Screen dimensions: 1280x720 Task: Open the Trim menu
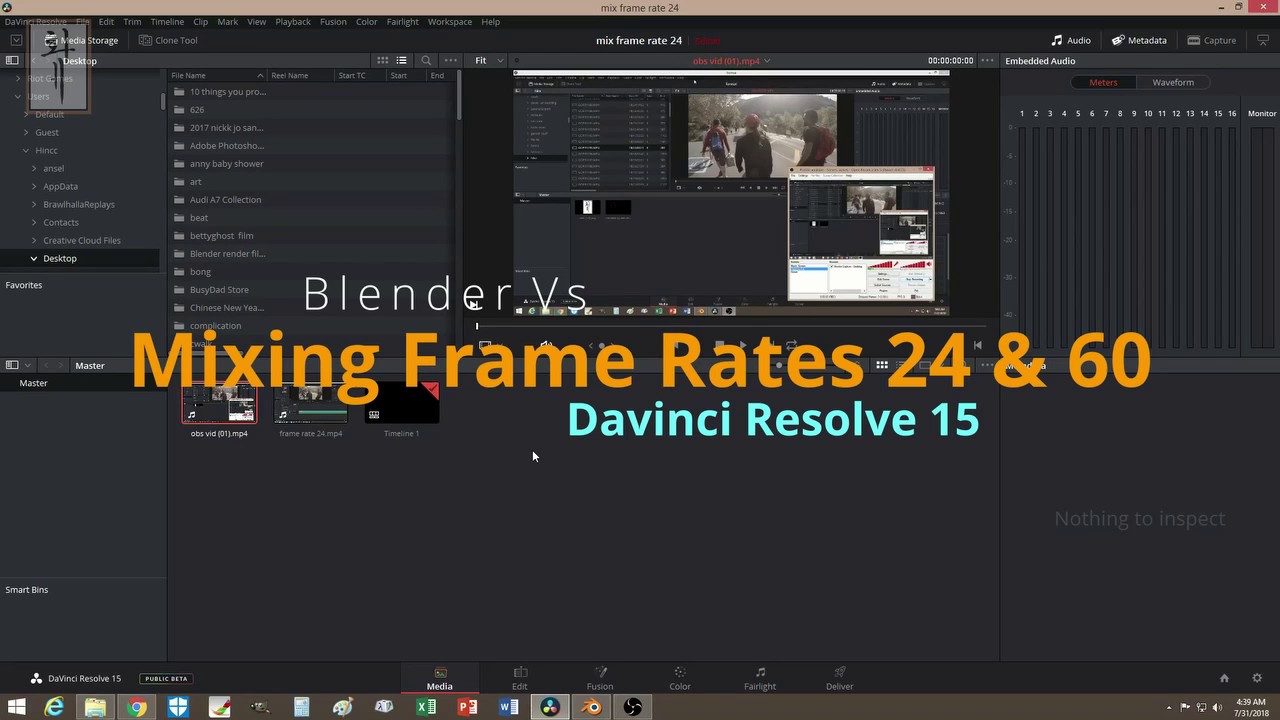tap(132, 21)
